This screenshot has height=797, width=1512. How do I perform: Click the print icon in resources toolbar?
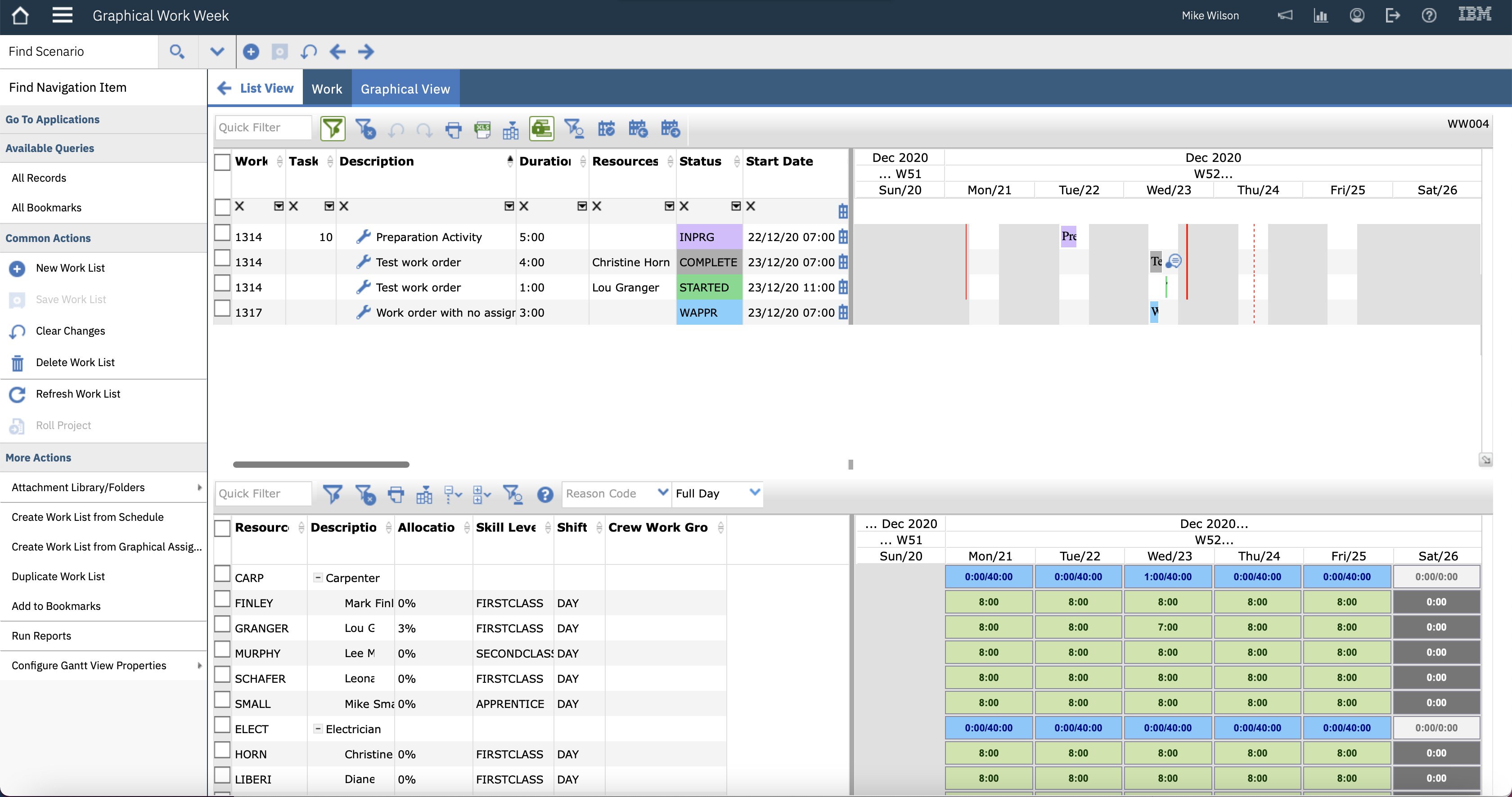pyautogui.click(x=396, y=495)
